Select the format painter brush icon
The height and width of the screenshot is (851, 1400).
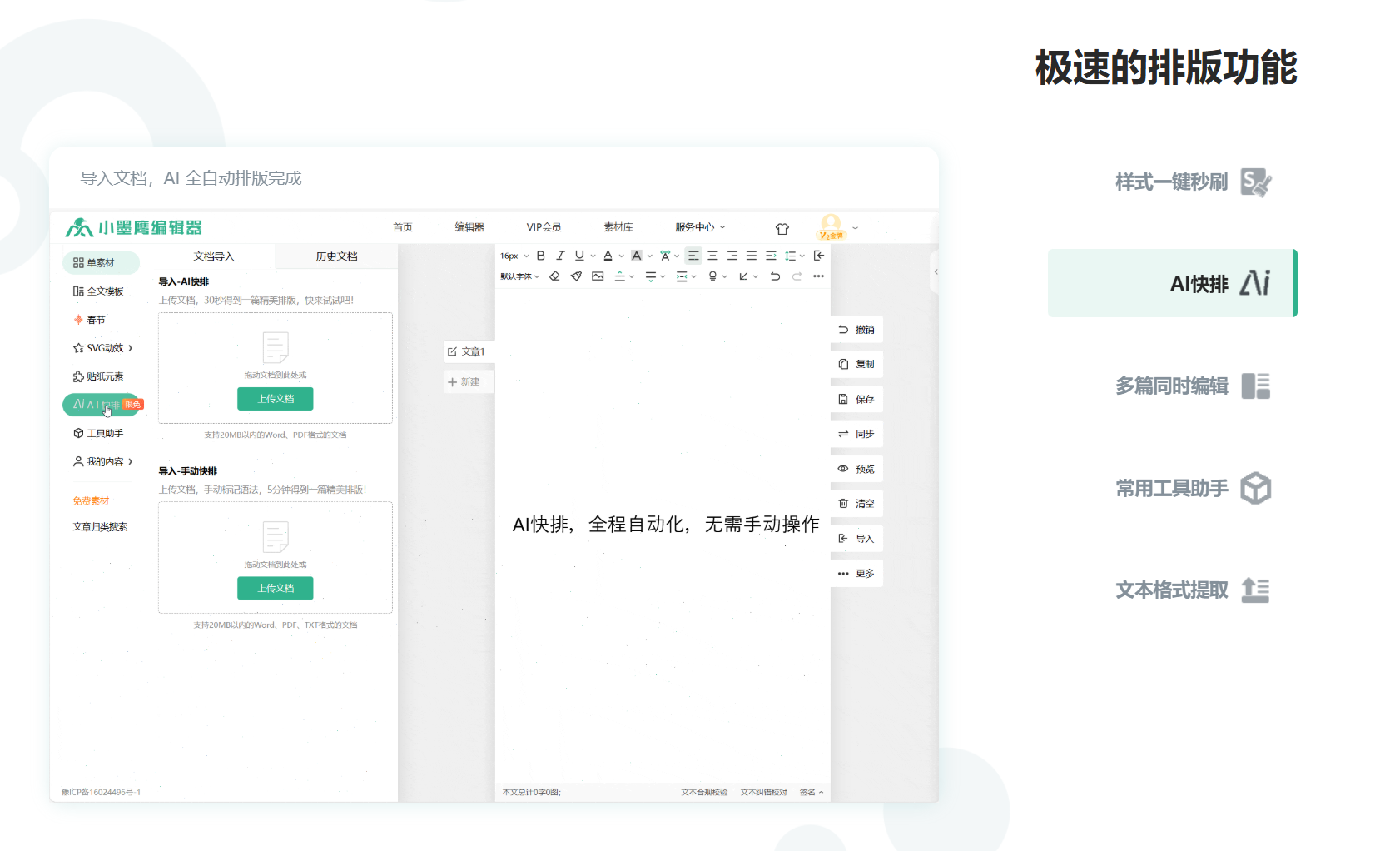[x=576, y=276]
